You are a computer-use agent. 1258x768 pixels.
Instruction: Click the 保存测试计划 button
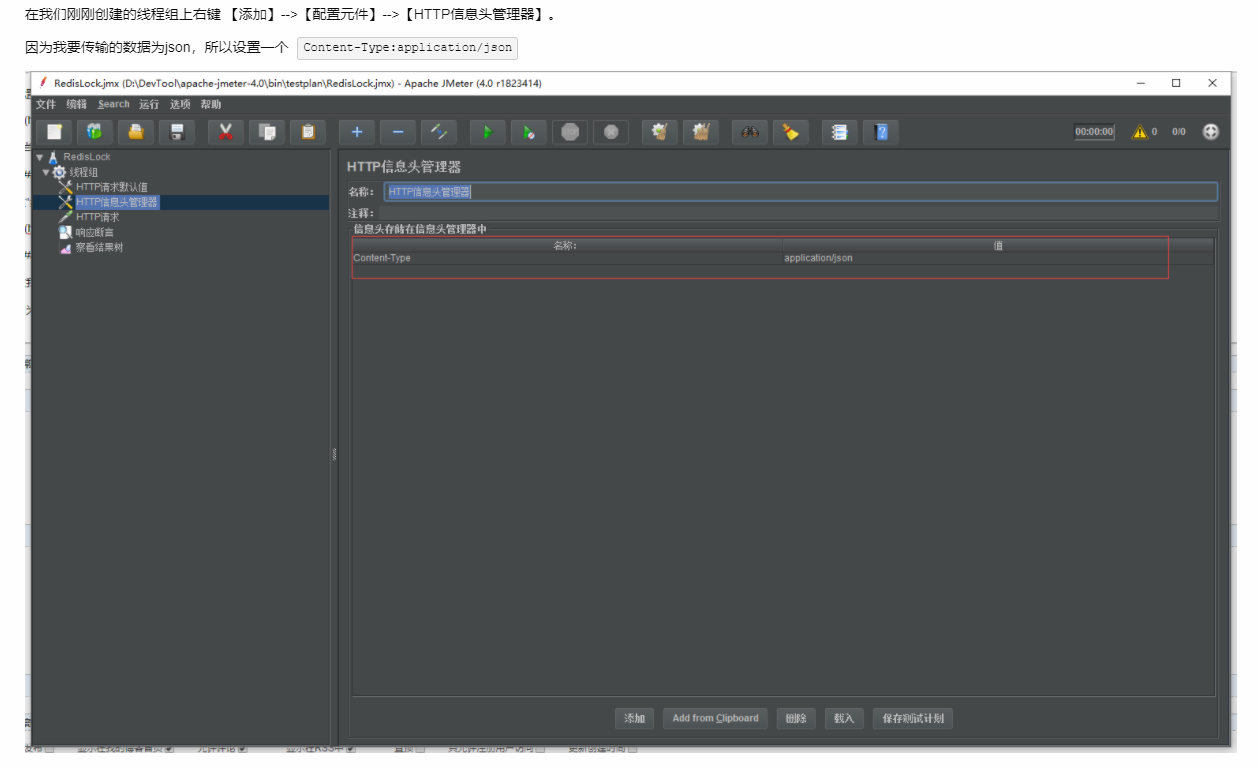click(913, 718)
